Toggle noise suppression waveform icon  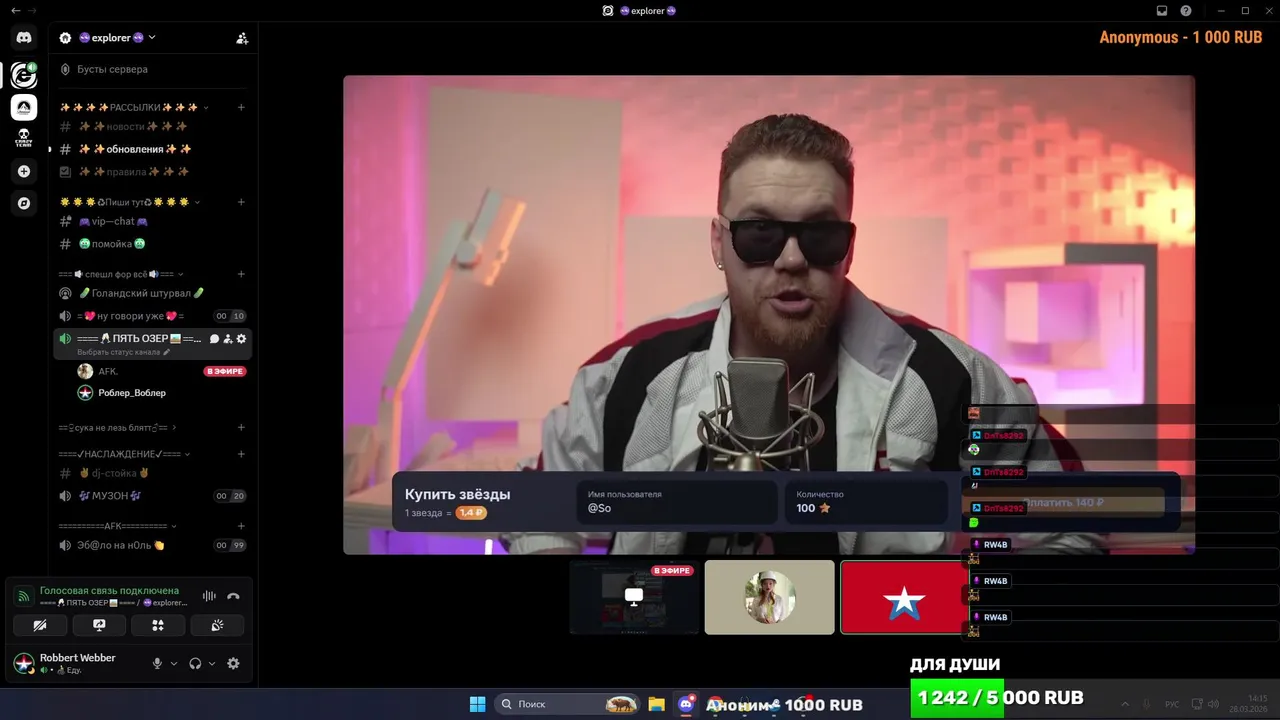[209, 596]
